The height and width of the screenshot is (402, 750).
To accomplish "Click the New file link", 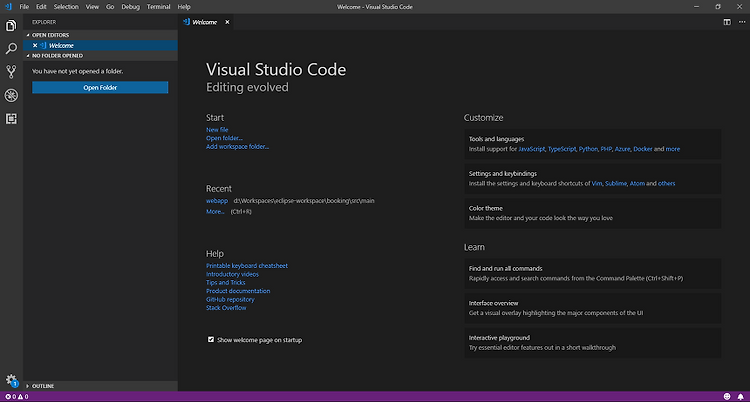I will pyautogui.click(x=217, y=130).
